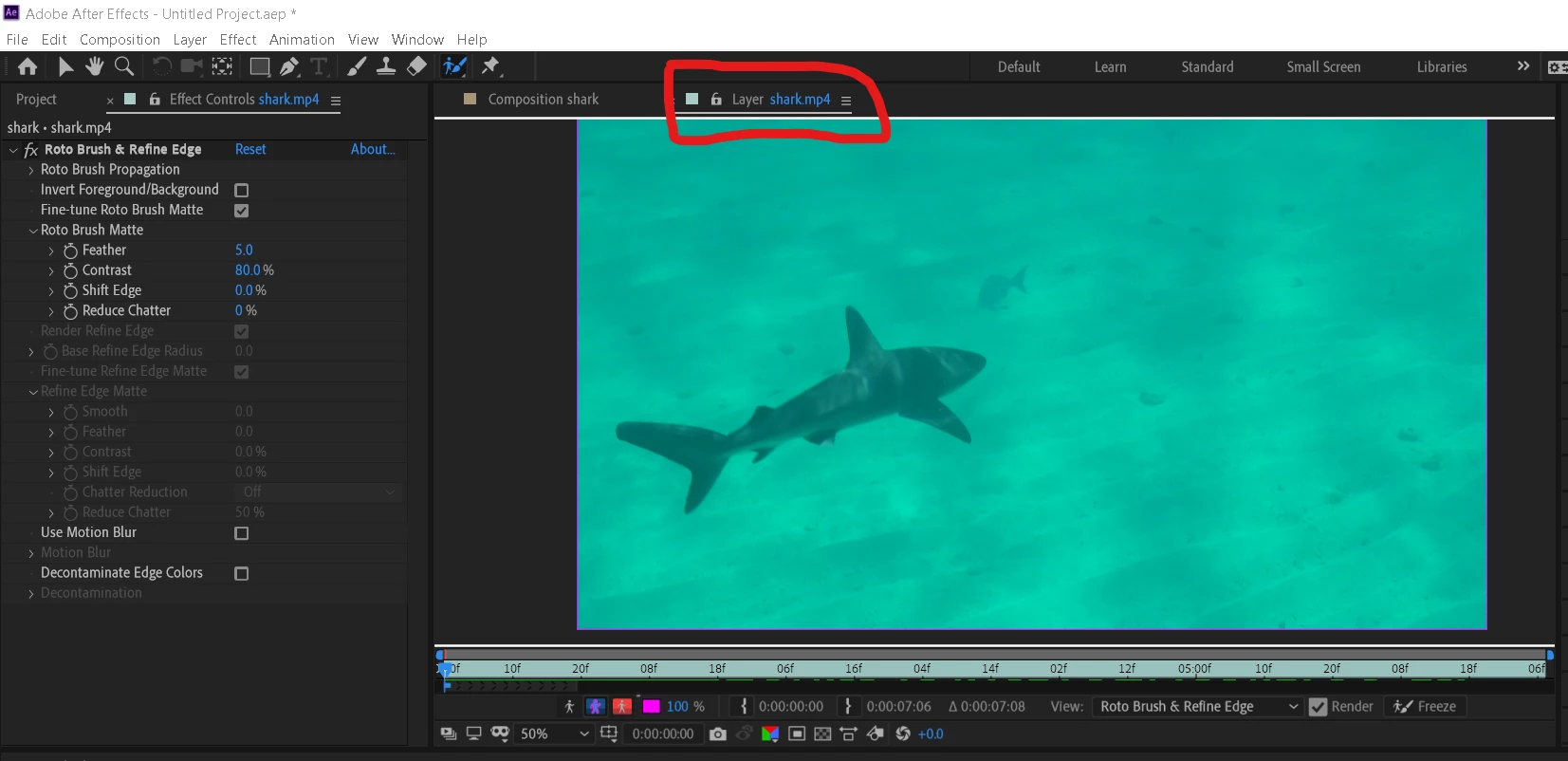
Task: Open the 50% magnification dropdown
Action: pyautogui.click(x=555, y=733)
